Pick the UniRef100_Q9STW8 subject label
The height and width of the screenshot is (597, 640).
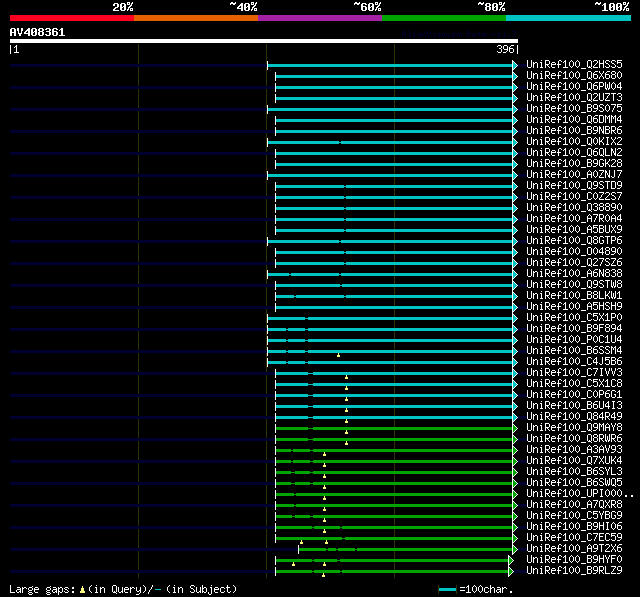pyautogui.click(x=574, y=285)
